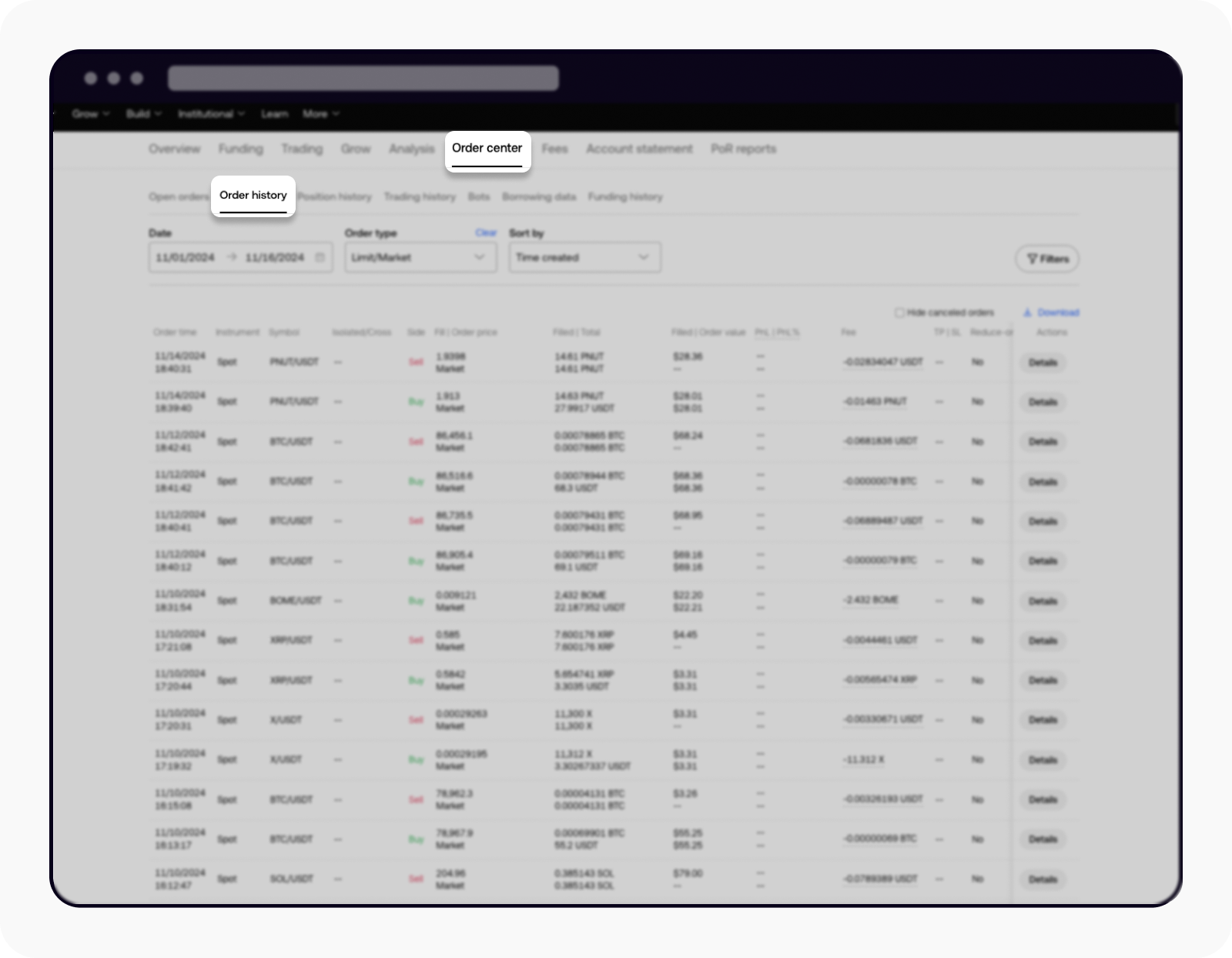Click the download arrow icon
This screenshot has height=958, width=1232.
pyautogui.click(x=1027, y=313)
